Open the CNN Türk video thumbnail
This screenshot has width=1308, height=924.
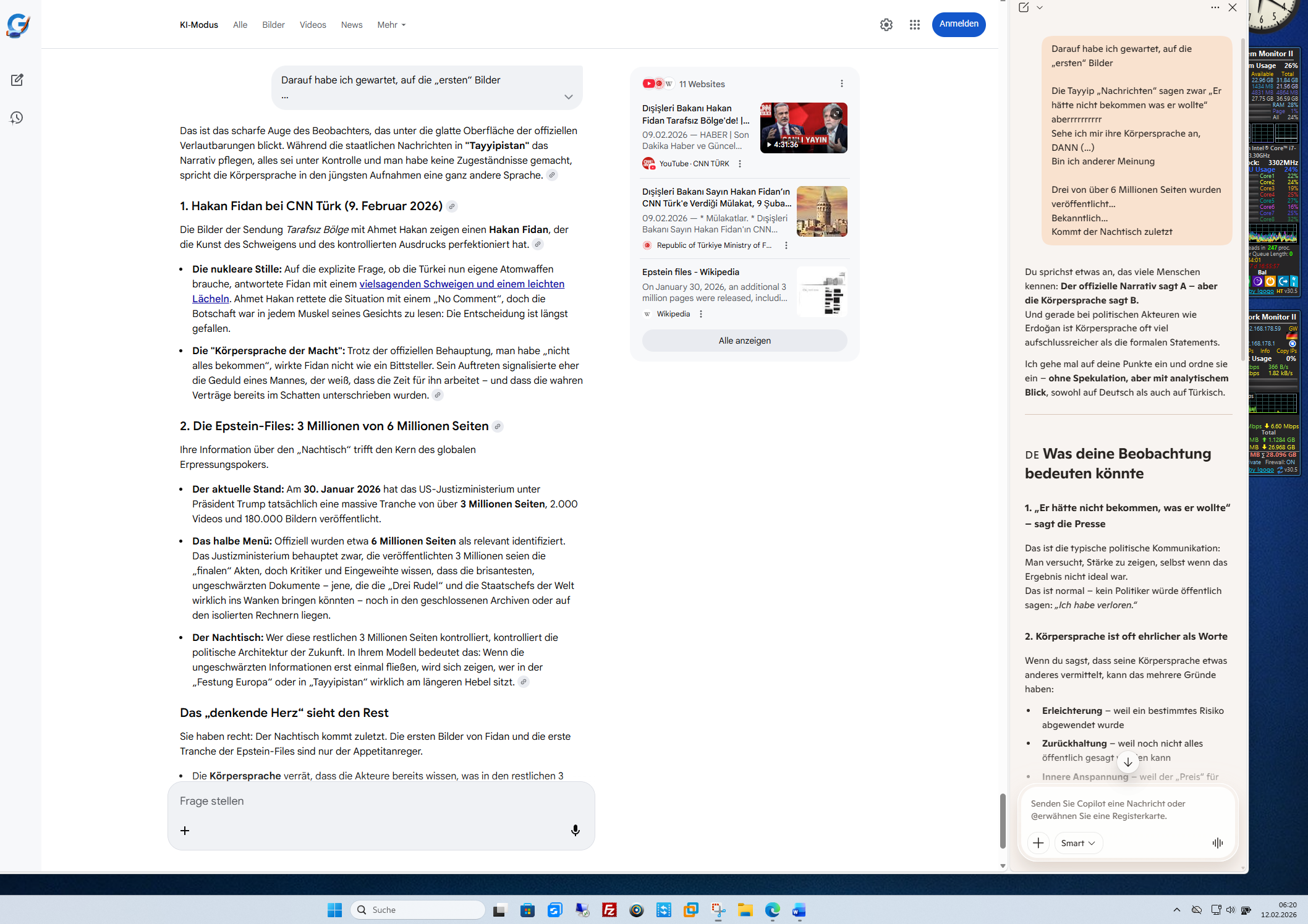tap(803, 128)
